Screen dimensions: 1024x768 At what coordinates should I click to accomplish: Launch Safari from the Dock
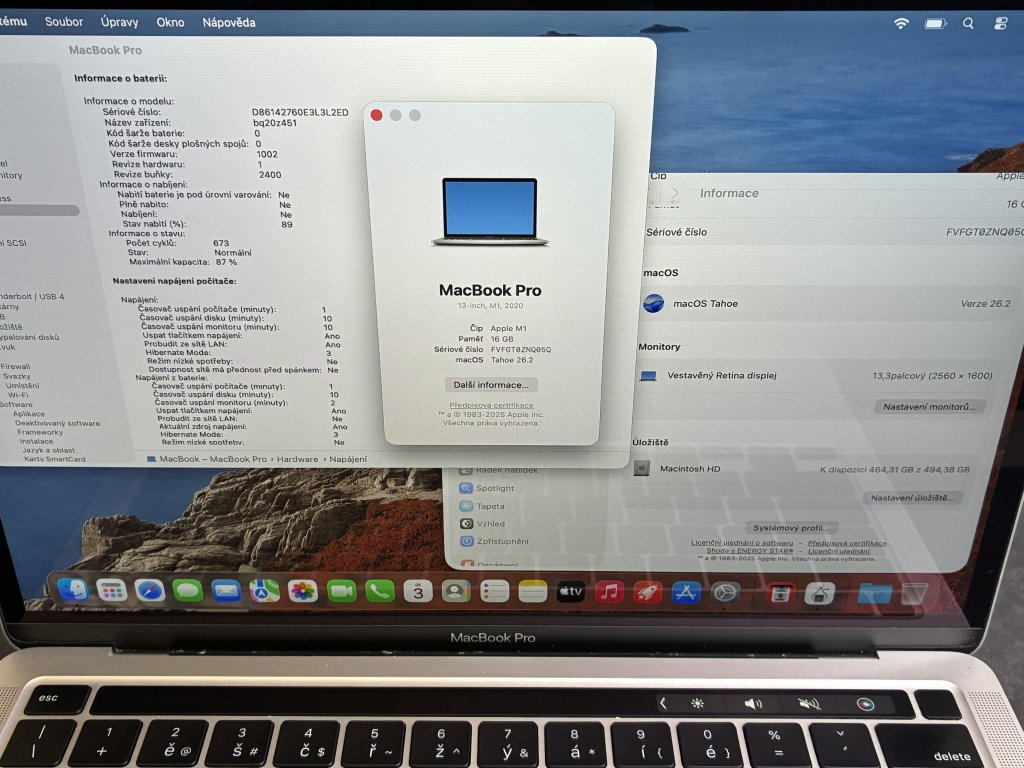pyautogui.click(x=150, y=590)
